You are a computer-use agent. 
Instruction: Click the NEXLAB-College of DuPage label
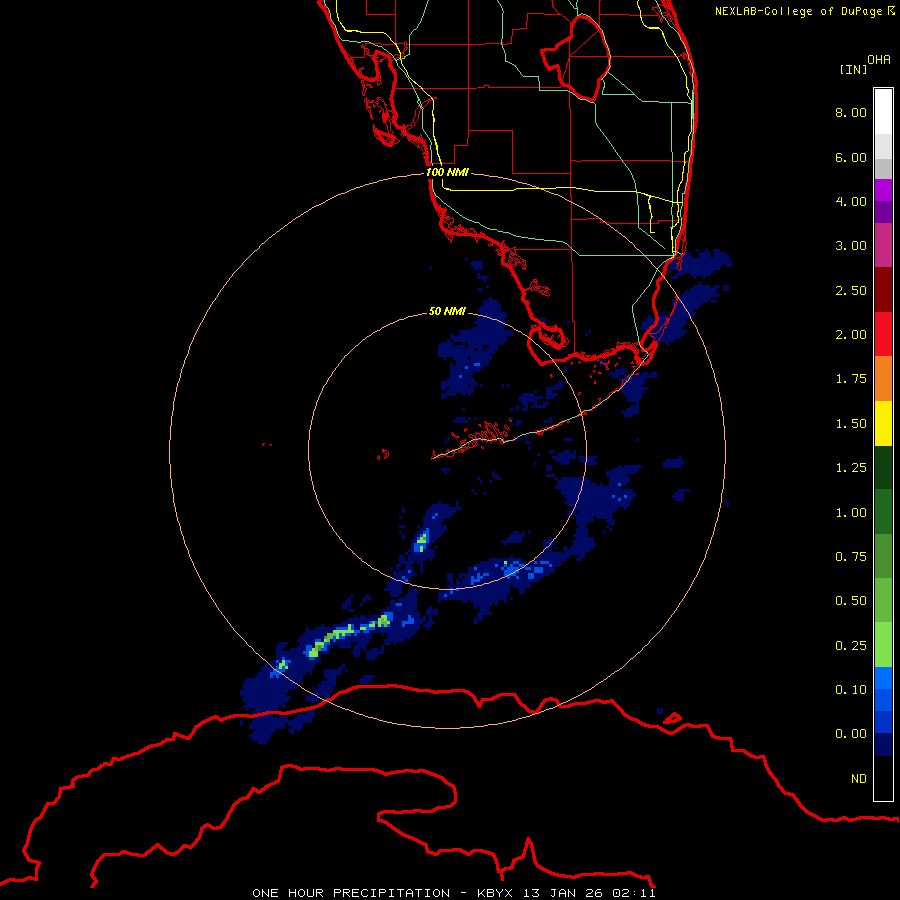pyautogui.click(x=805, y=11)
